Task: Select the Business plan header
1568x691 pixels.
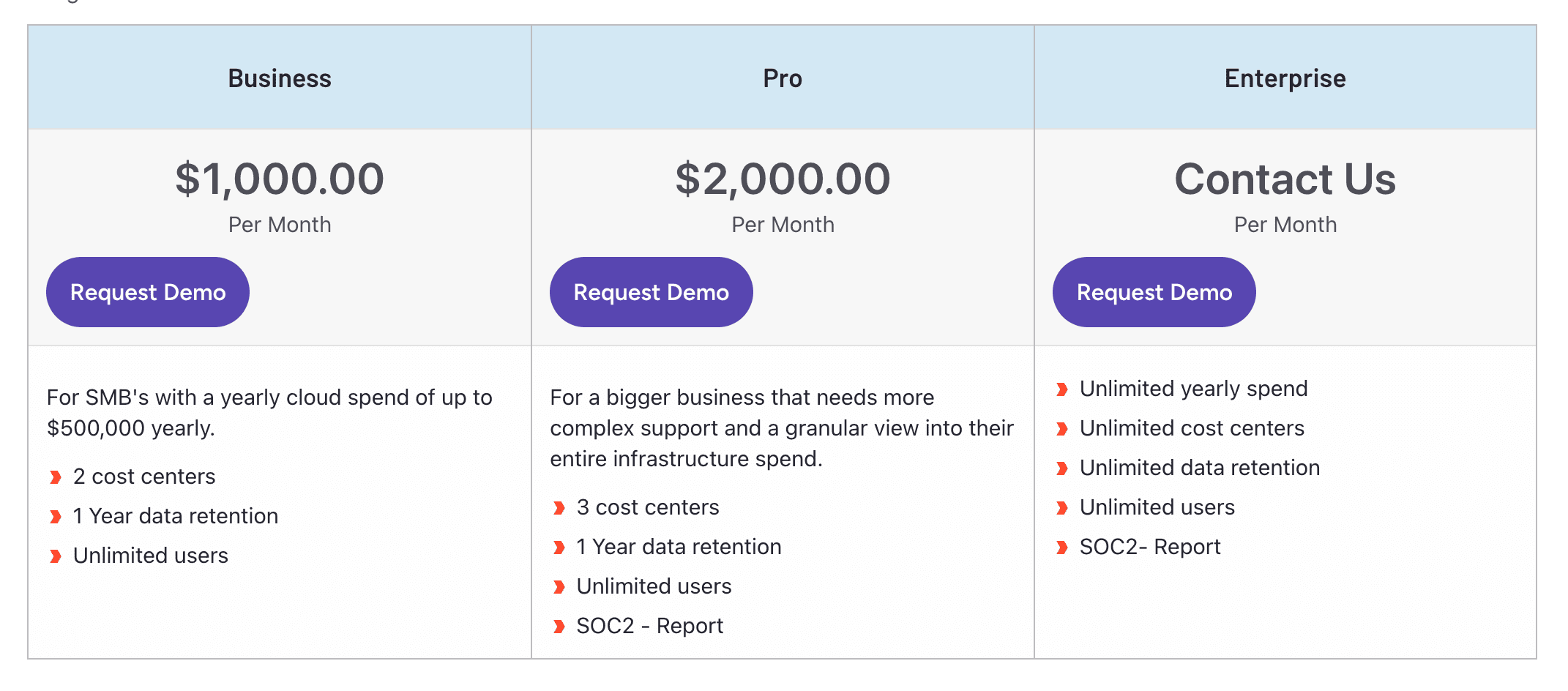Action: [x=279, y=78]
